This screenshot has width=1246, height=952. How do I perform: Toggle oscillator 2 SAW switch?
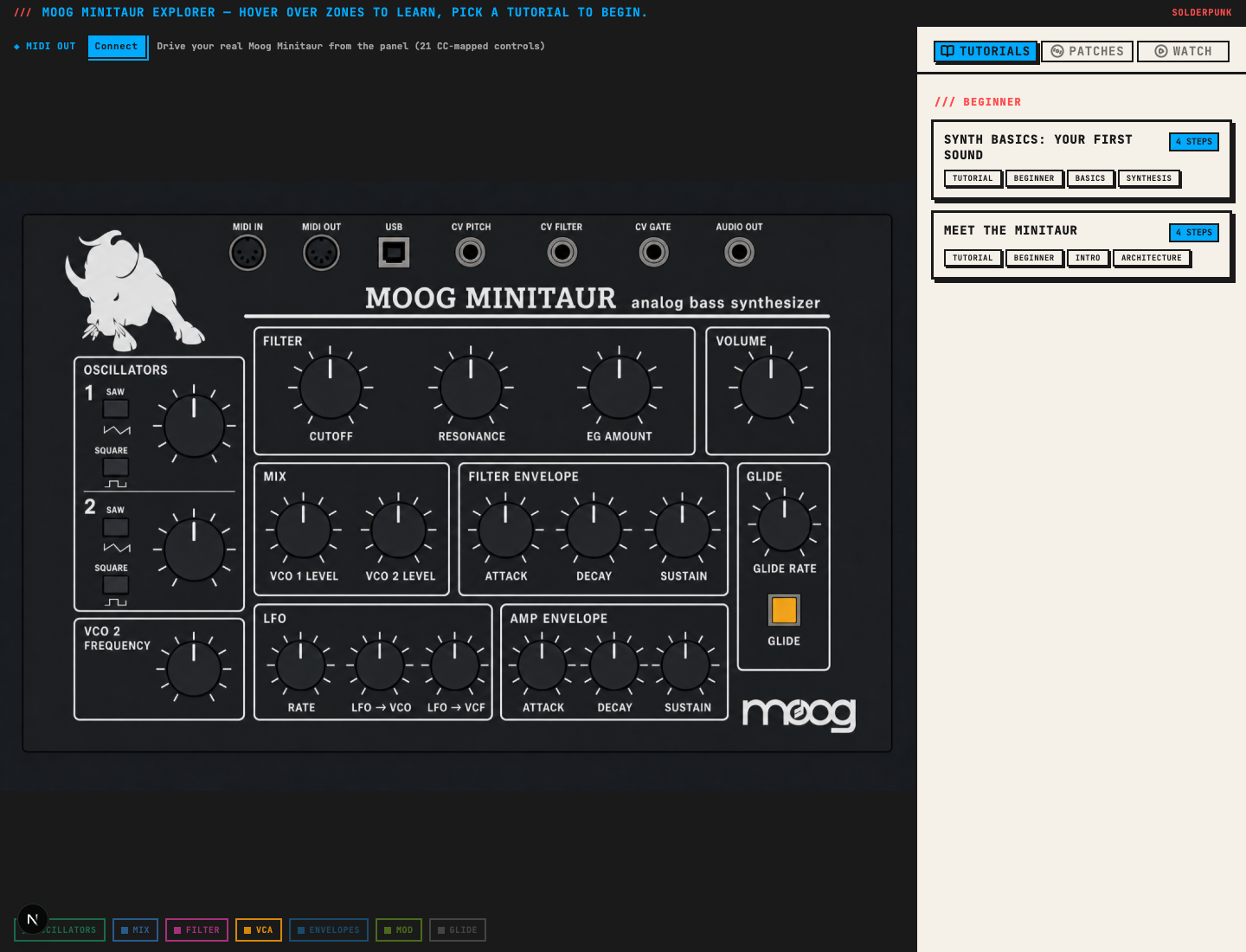[116, 527]
